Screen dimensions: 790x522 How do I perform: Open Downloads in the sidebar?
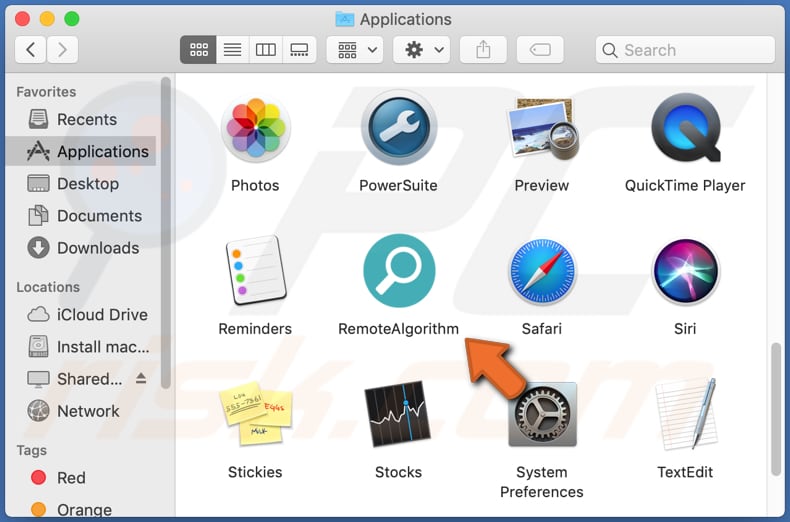81,248
